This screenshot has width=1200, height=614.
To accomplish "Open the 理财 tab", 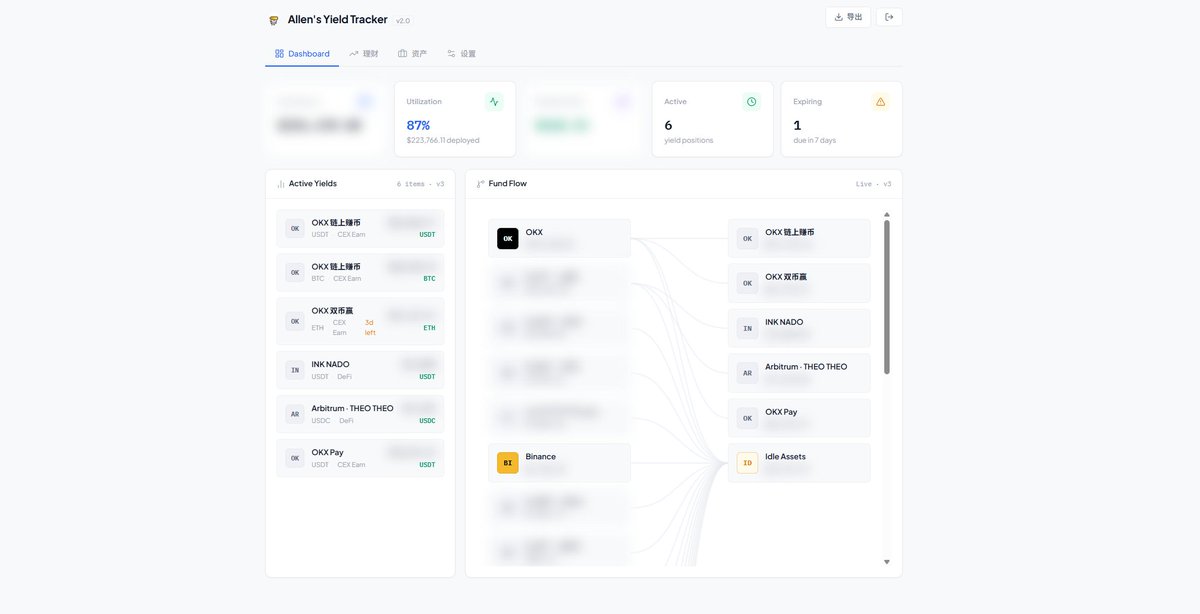I will 364,53.
